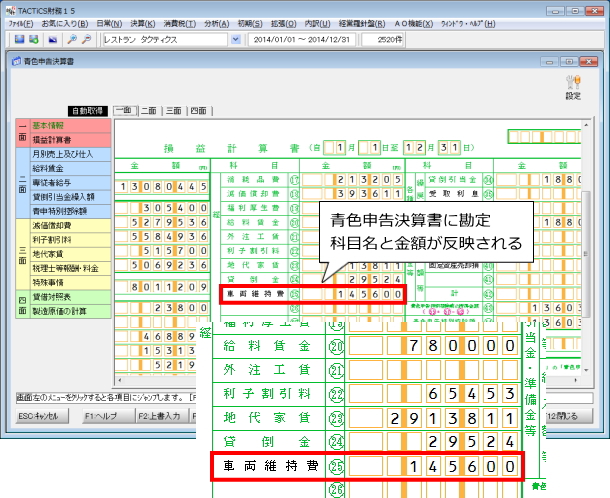610x498 pixels.
Task: Click the F12:閉じる button
Action: (x=569, y=416)
